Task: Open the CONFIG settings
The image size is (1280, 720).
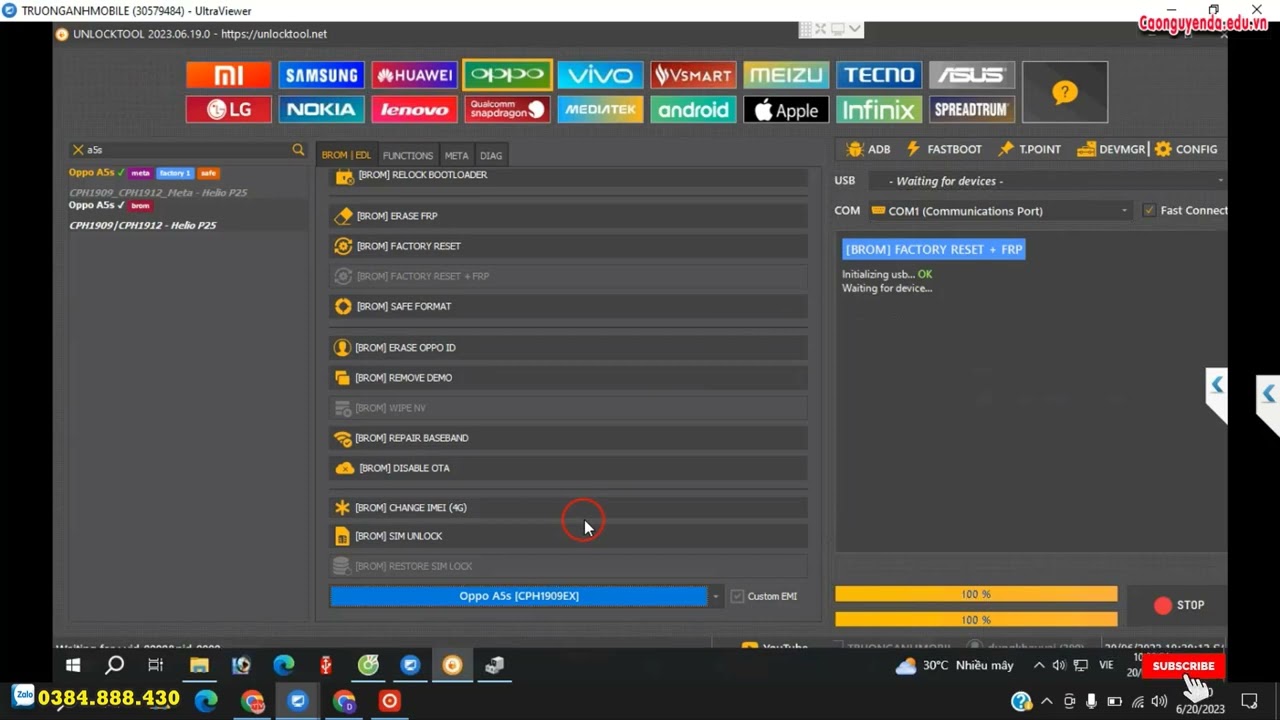Action: click(x=1186, y=149)
